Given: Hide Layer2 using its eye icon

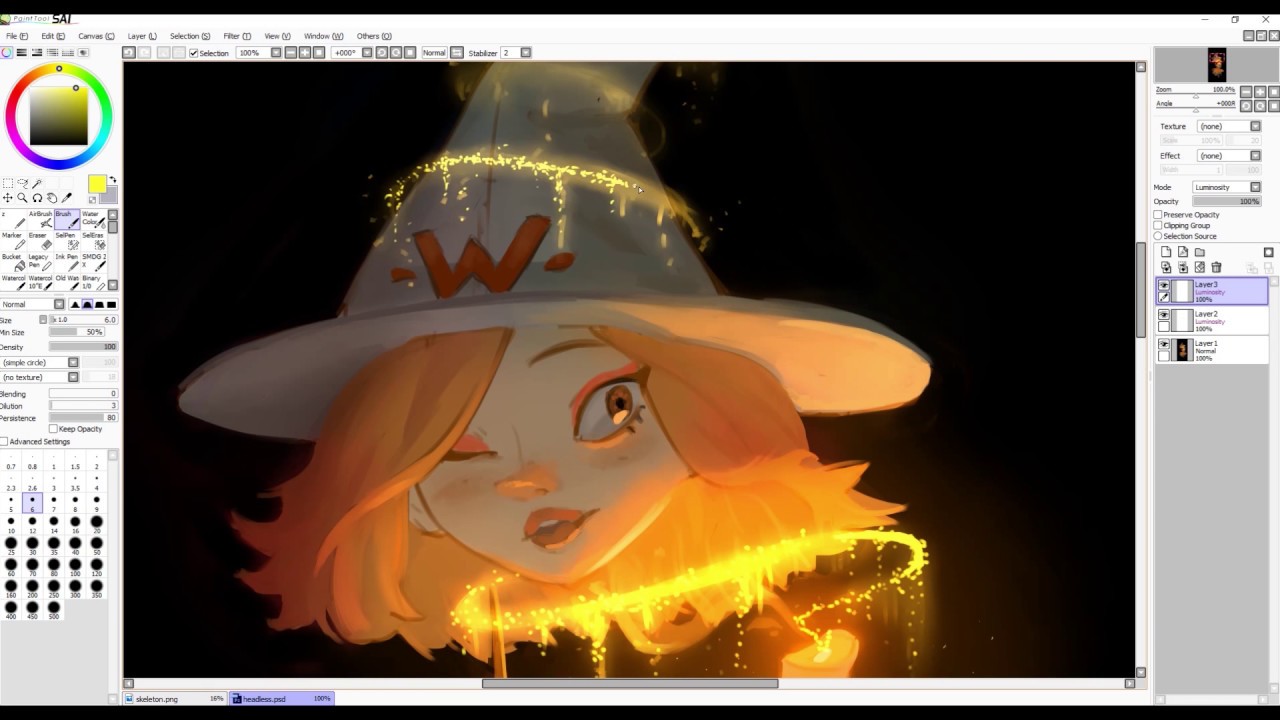Looking at the screenshot, I should click(x=1164, y=314).
